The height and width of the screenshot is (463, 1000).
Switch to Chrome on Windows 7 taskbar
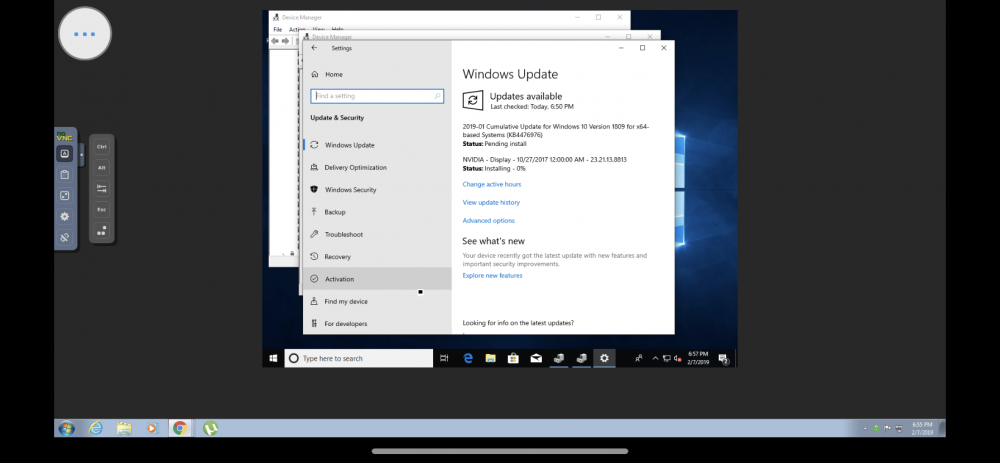click(x=180, y=428)
